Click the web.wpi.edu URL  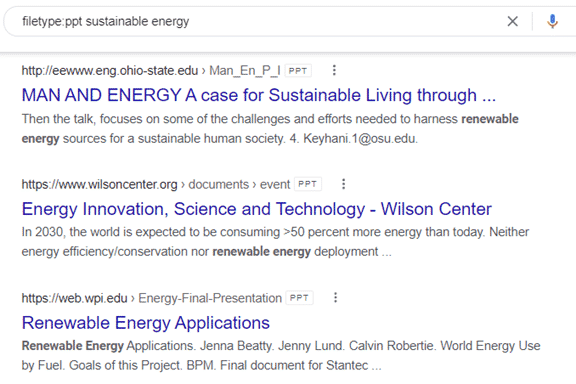click(75, 298)
